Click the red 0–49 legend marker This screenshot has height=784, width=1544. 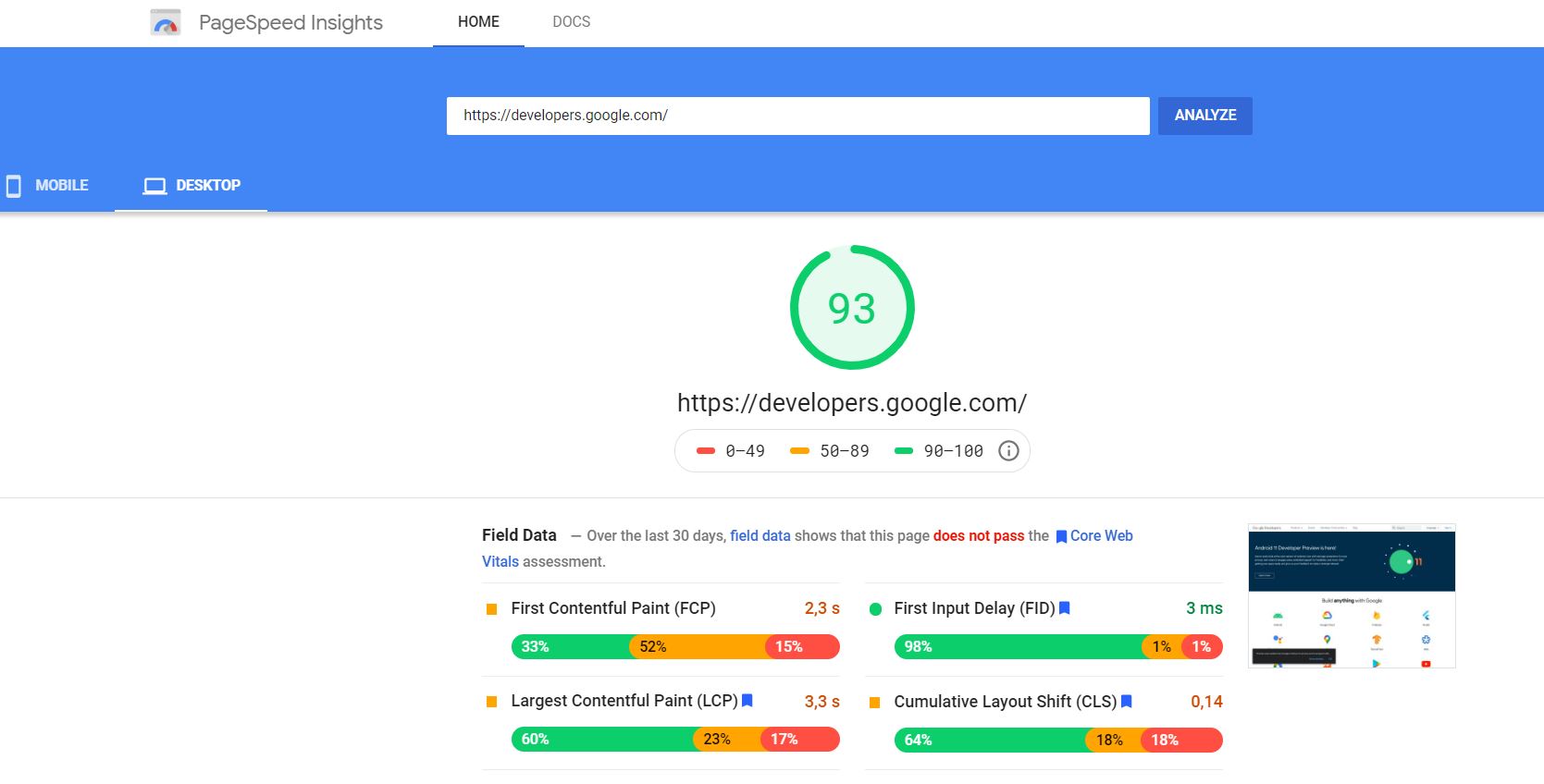coord(706,451)
